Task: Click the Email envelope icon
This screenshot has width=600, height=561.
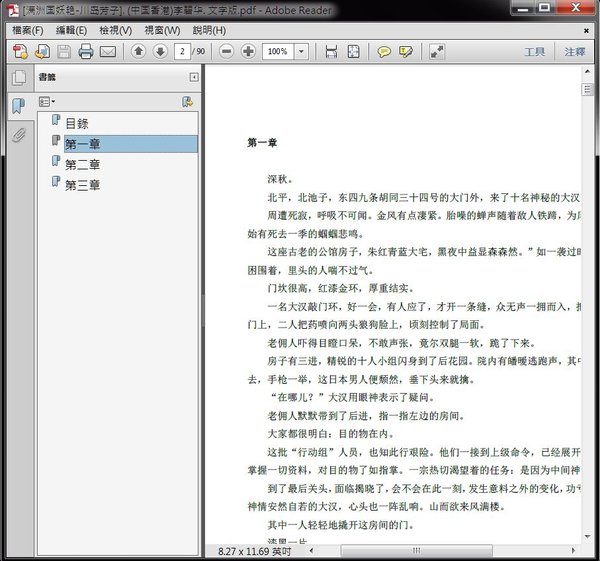Action: click(108, 52)
